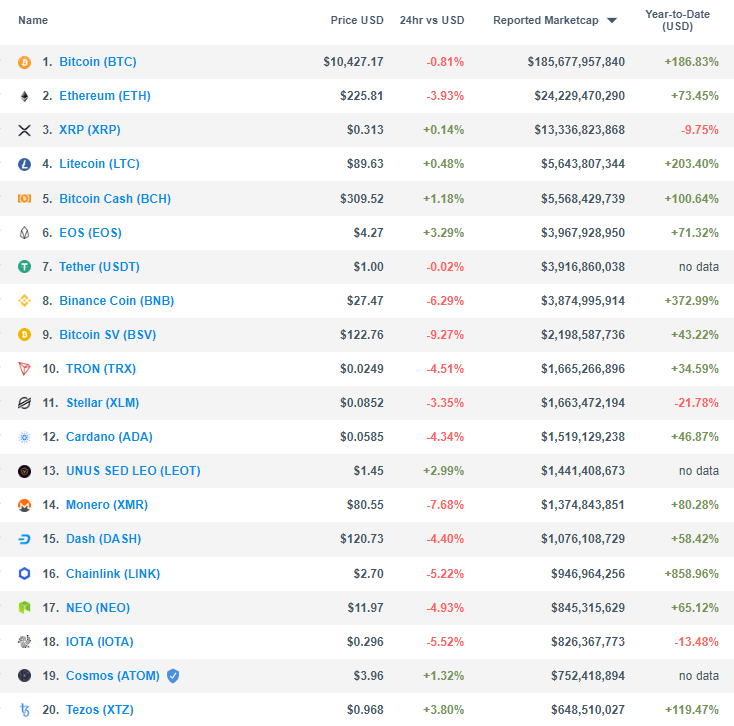Open the Cosmos (ATOM) link
Image resolution: width=734 pixels, height=726 pixels.
[x=113, y=676]
